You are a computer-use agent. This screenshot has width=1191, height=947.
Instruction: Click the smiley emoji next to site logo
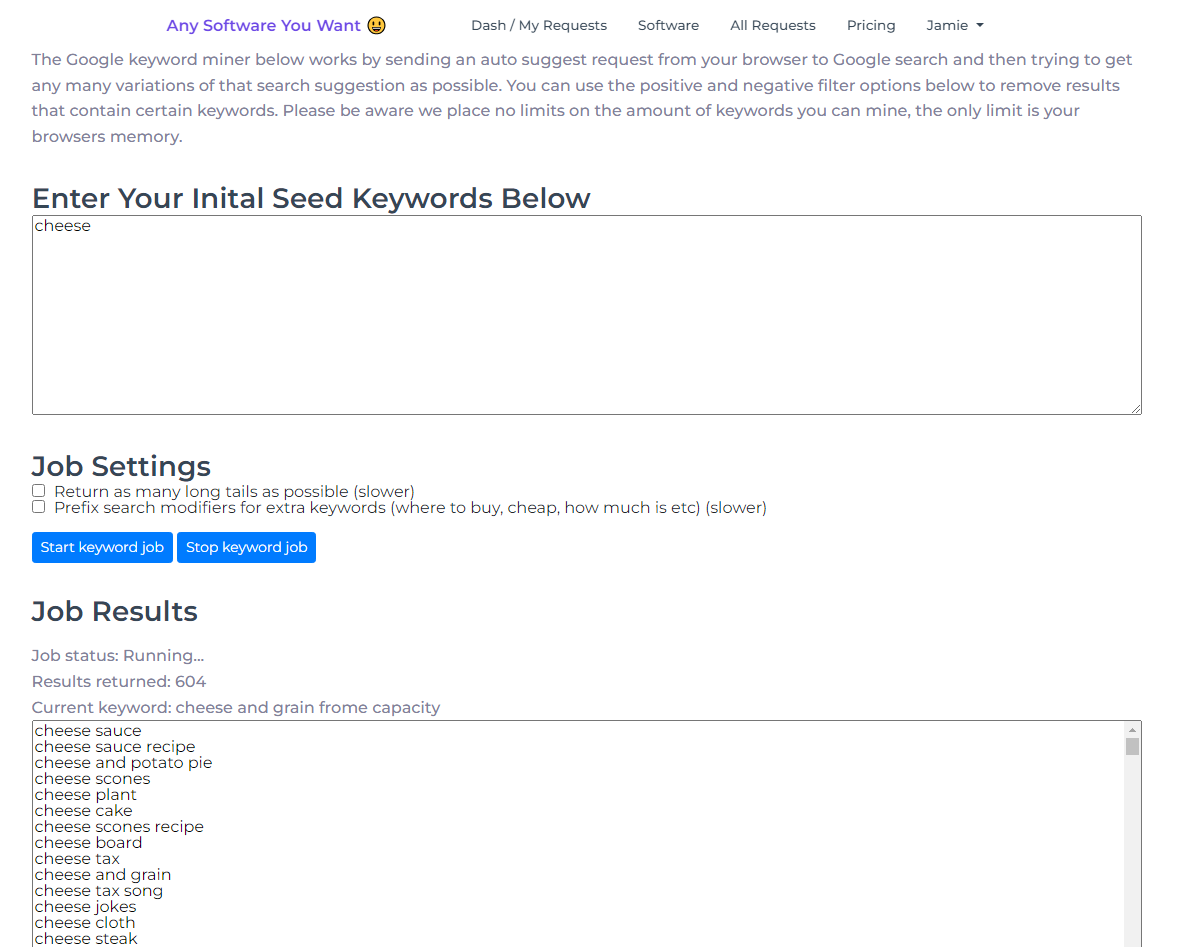(377, 25)
